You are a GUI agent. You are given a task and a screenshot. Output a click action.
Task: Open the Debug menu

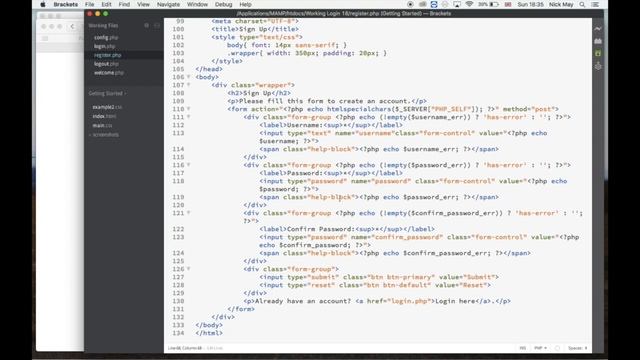(224, 4)
